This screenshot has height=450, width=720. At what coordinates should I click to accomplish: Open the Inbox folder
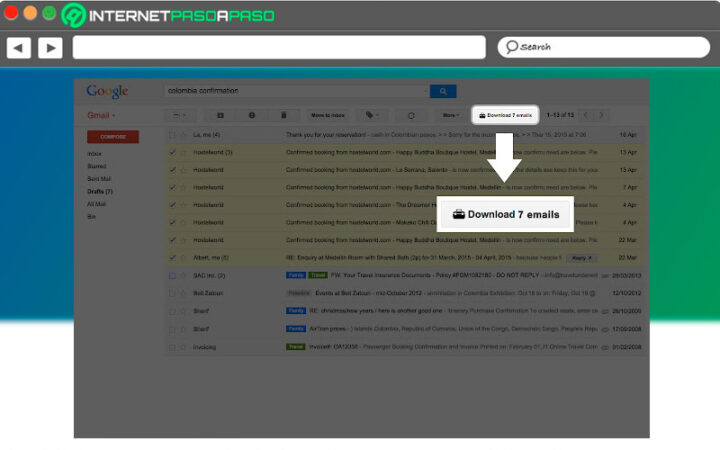pos(94,154)
